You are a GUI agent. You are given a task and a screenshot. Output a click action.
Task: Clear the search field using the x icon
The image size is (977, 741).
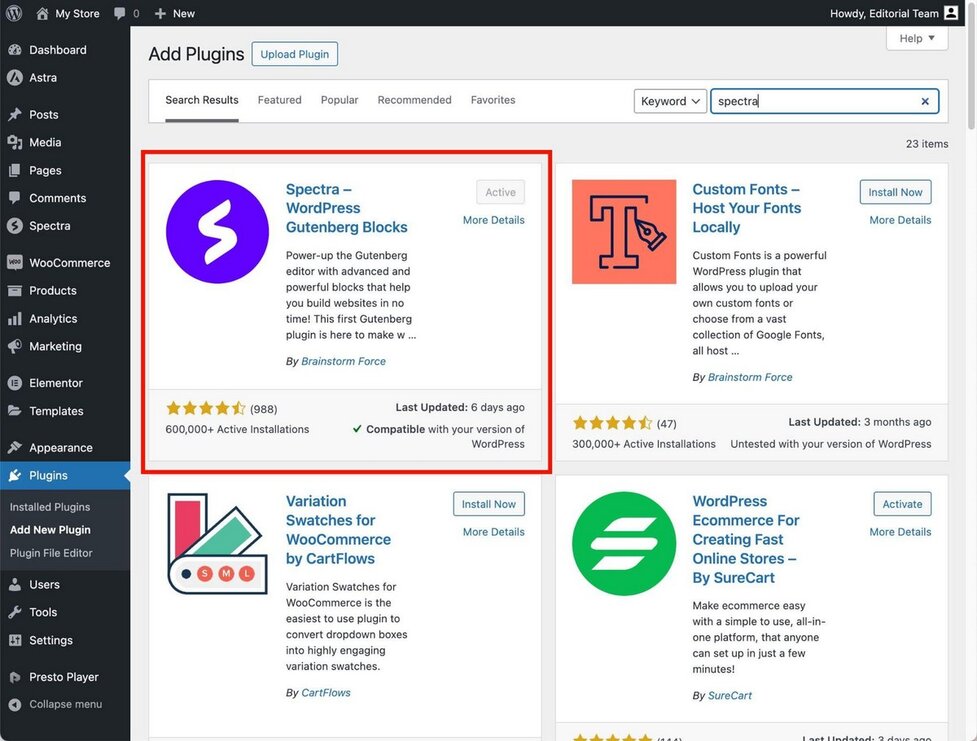(x=924, y=101)
